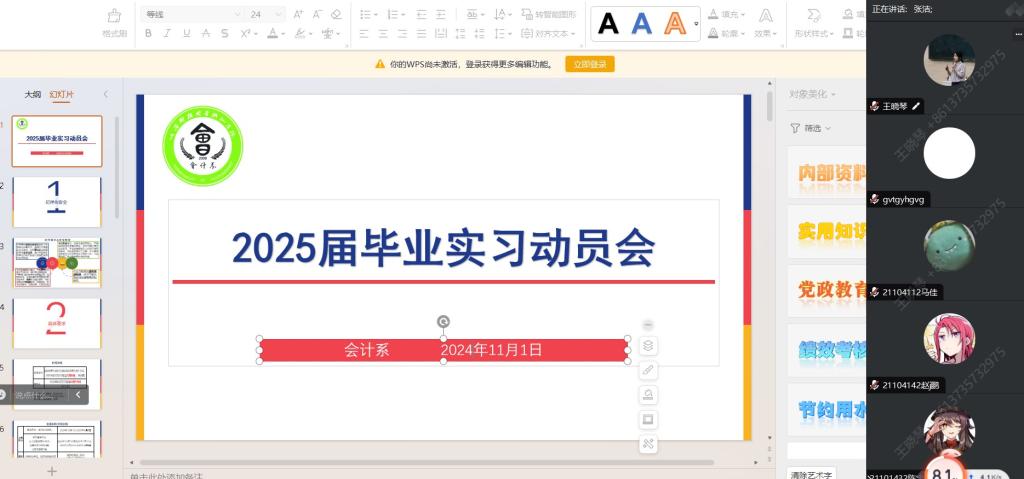Click the Format Painter brush icon
This screenshot has width=1024, height=479.
(x=114, y=16)
